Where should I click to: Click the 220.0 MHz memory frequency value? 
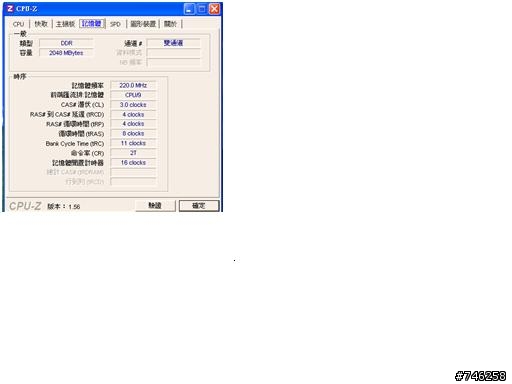click(133, 85)
